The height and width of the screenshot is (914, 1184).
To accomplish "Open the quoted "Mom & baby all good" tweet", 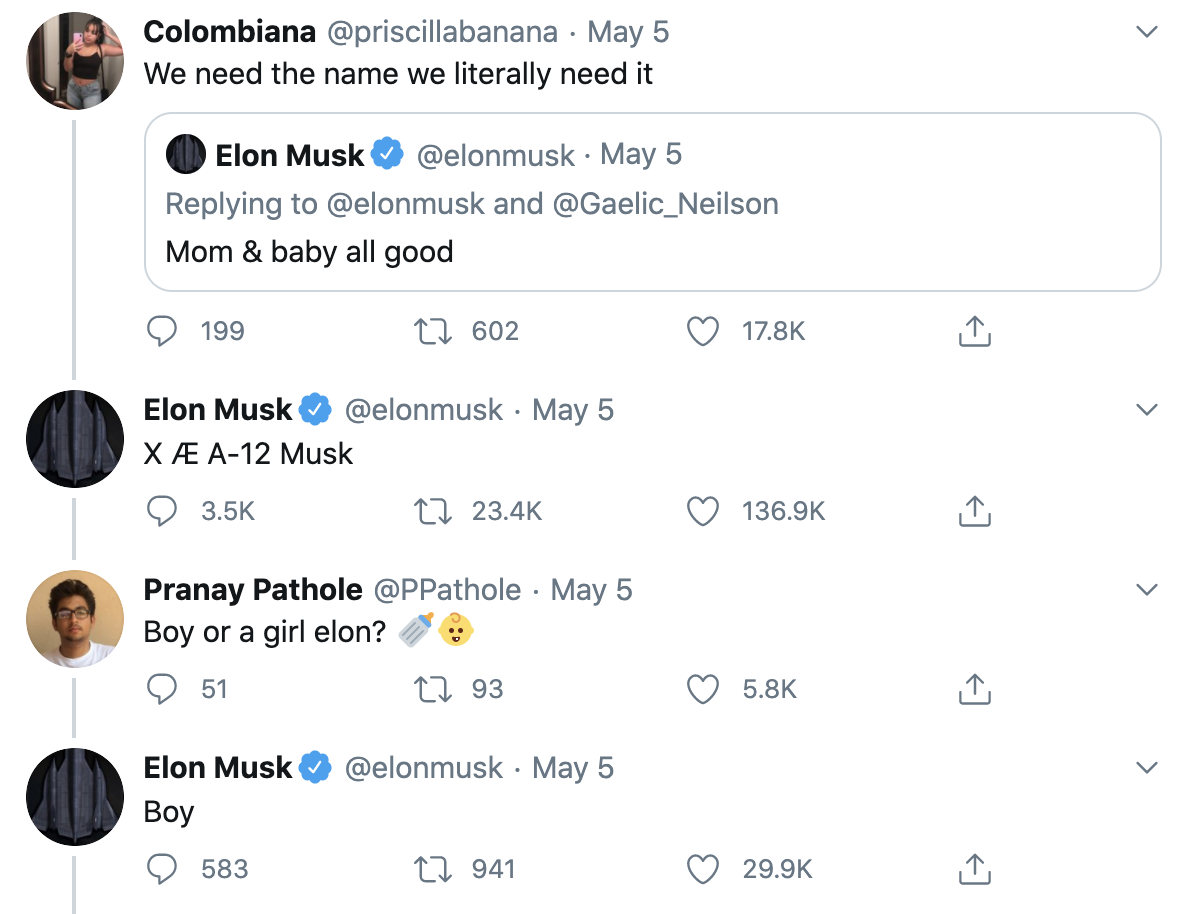I will 652,251.
